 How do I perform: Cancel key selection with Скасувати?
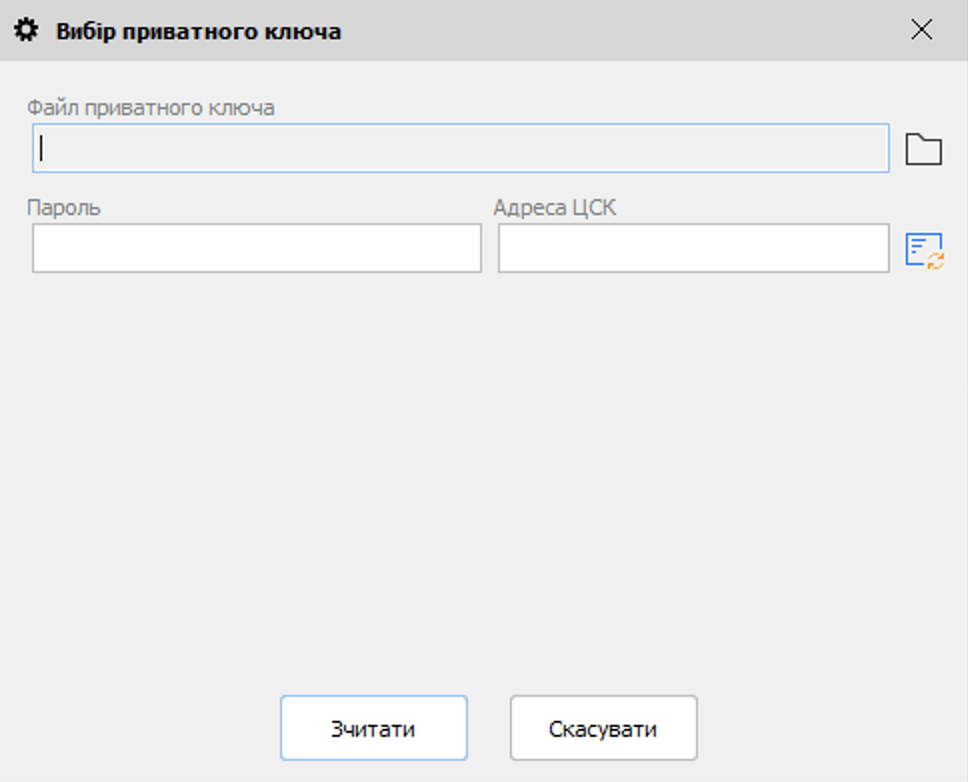(603, 728)
